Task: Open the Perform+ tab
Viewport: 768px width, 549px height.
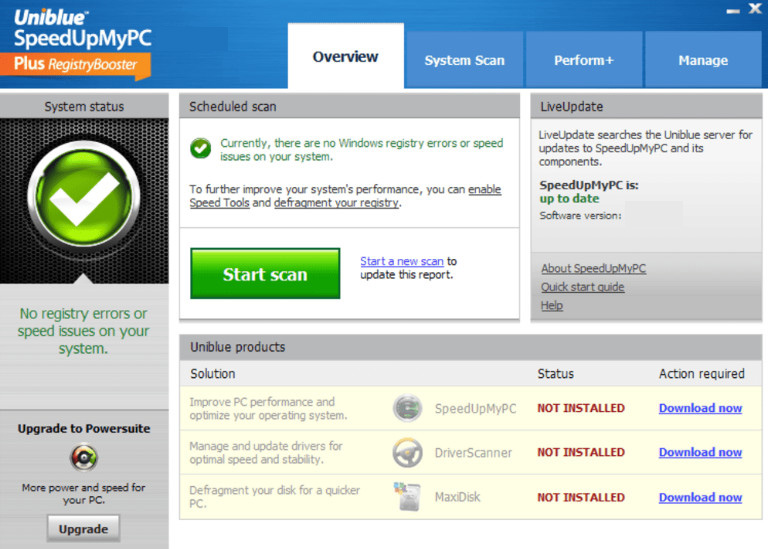Action: click(x=584, y=60)
